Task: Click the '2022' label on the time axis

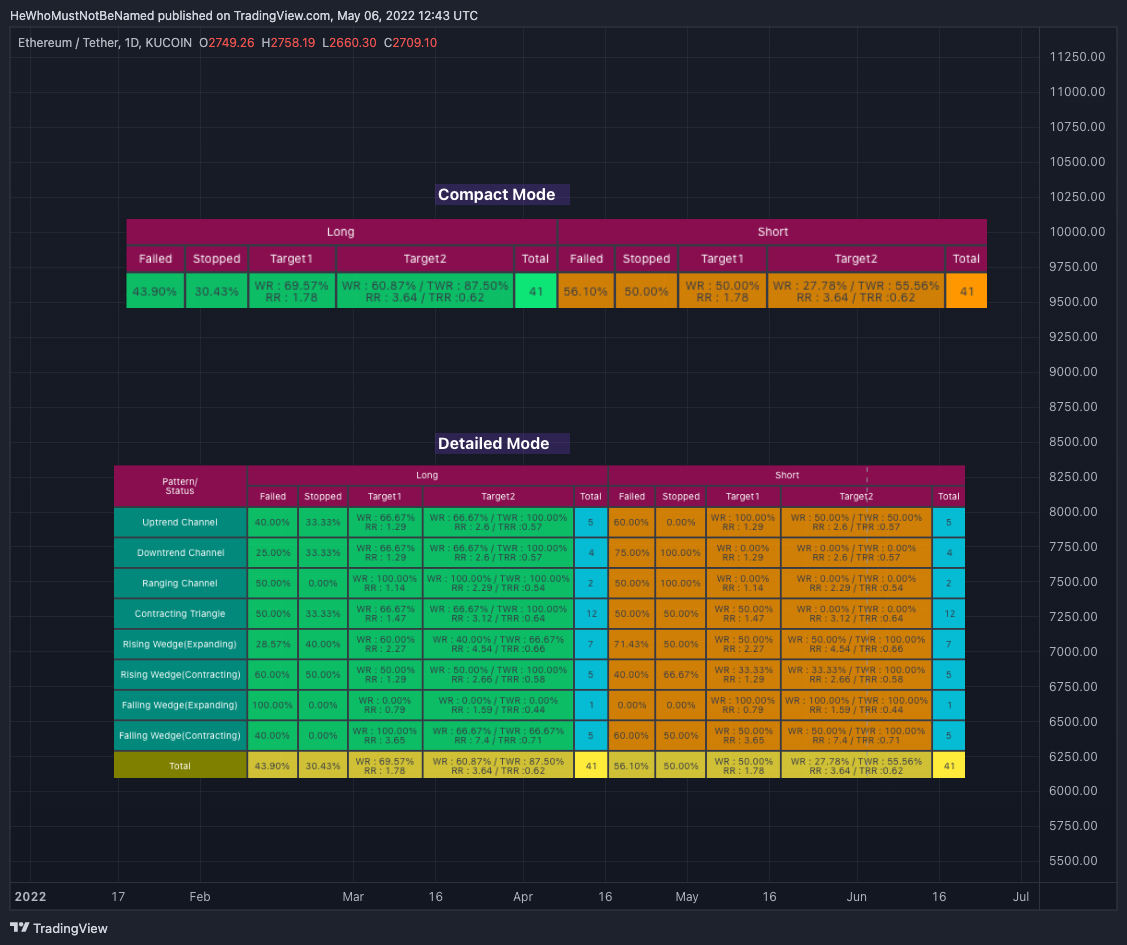Action: click(x=30, y=897)
